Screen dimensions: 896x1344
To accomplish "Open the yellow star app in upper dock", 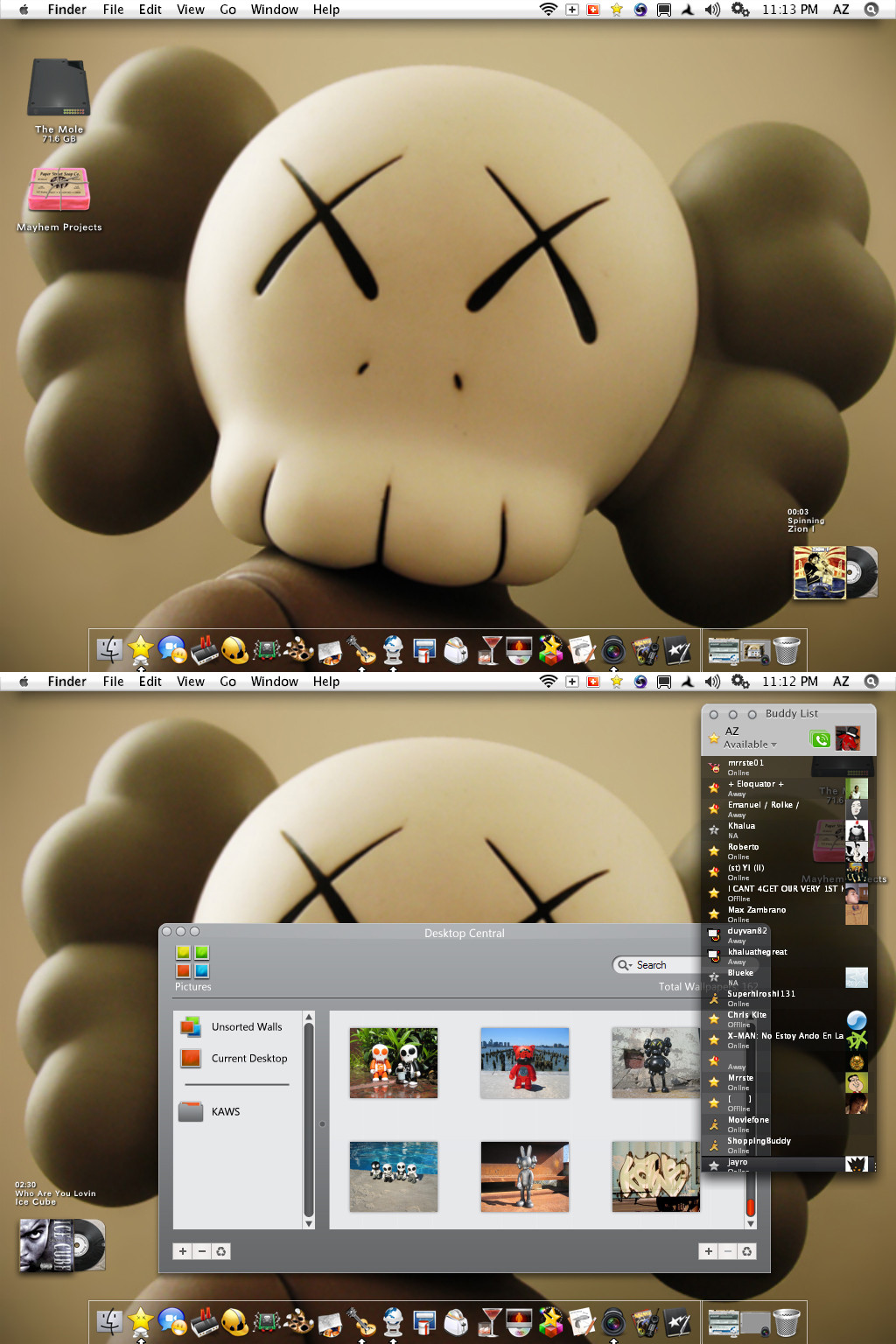I will click(x=141, y=649).
